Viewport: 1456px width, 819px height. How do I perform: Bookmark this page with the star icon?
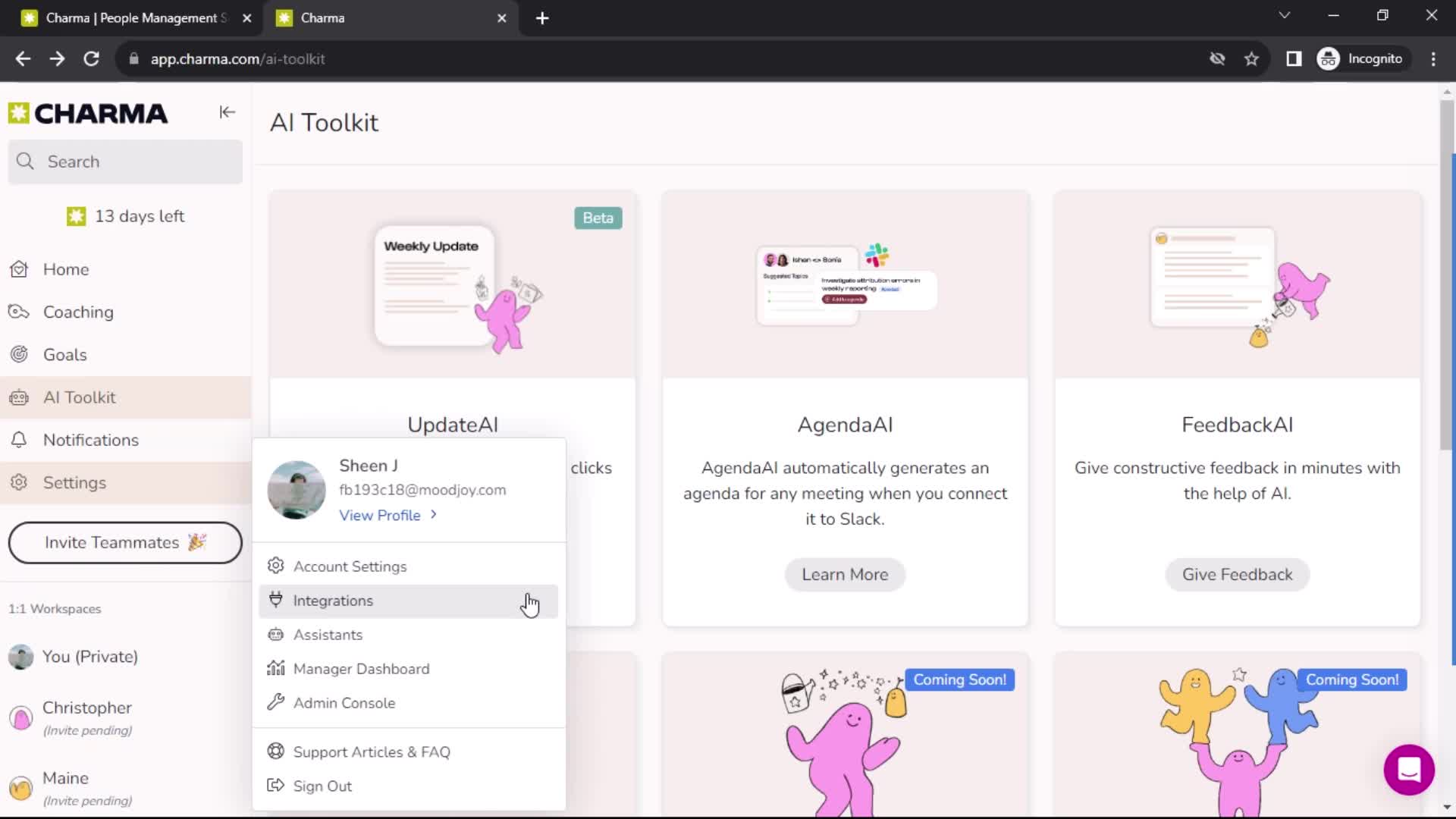(1251, 59)
